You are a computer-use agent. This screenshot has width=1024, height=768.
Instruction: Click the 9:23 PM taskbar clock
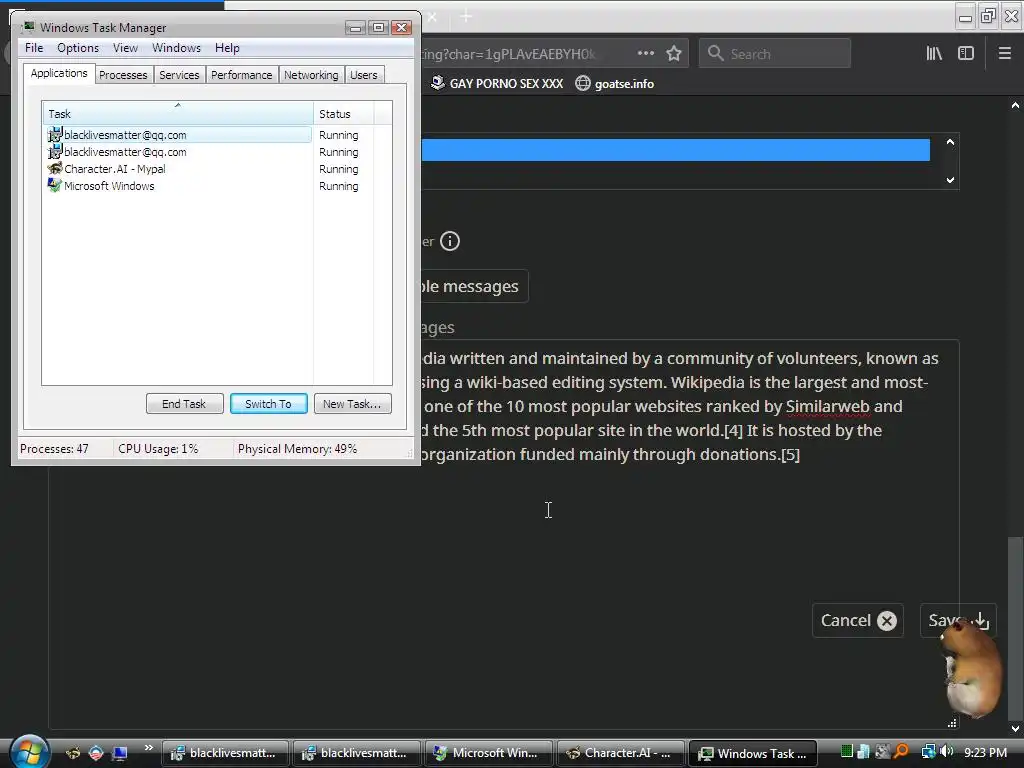(985, 752)
